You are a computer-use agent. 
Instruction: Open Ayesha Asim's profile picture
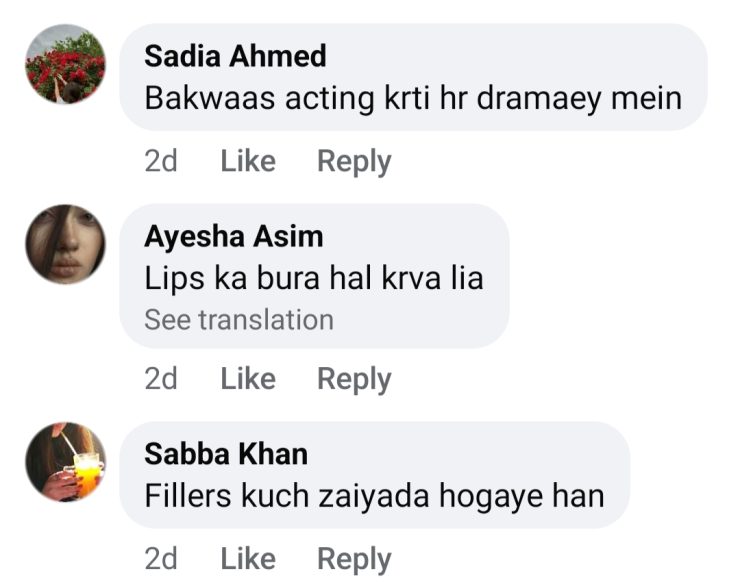65,244
